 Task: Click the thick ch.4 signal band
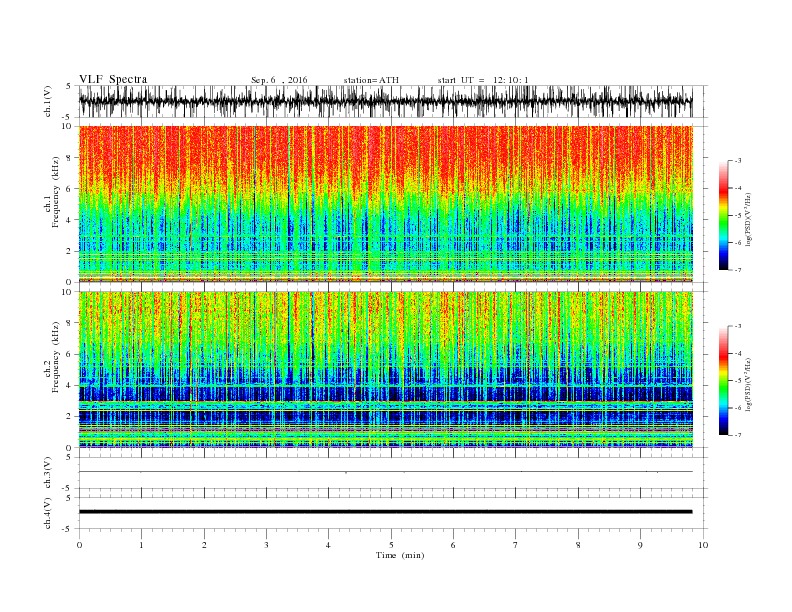click(385, 512)
